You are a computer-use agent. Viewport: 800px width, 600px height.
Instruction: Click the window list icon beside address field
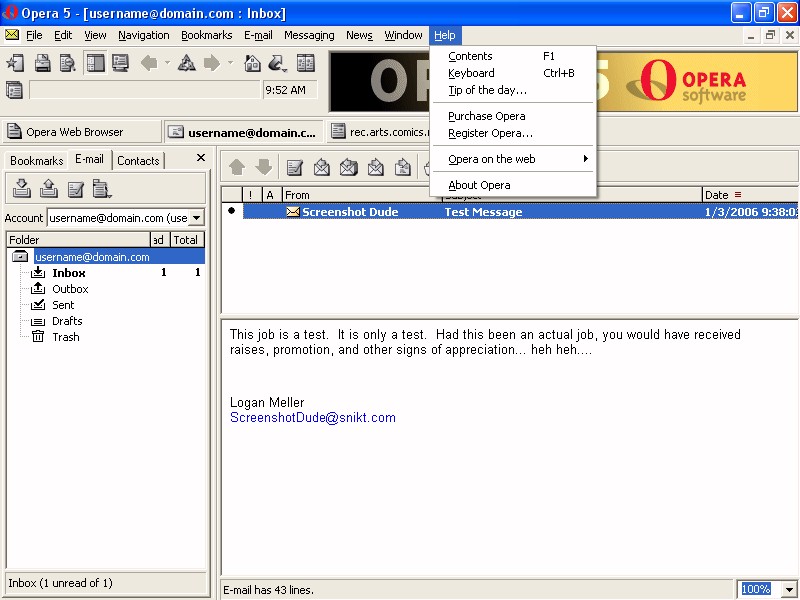point(14,90)
